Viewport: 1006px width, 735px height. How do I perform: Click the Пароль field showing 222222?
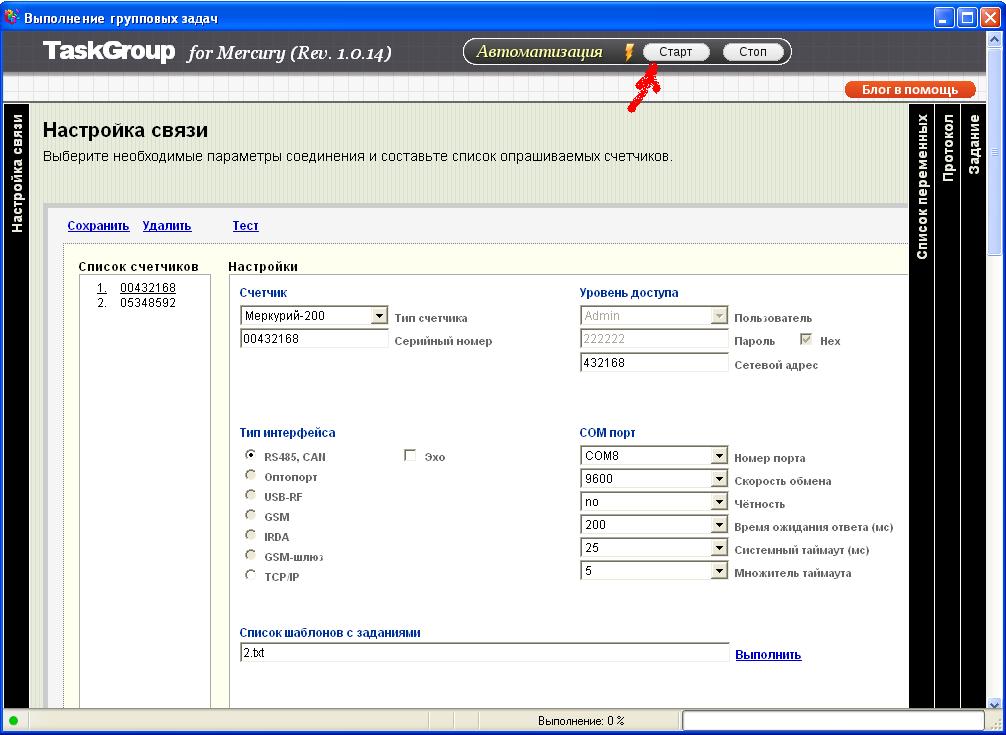(654, 339)
